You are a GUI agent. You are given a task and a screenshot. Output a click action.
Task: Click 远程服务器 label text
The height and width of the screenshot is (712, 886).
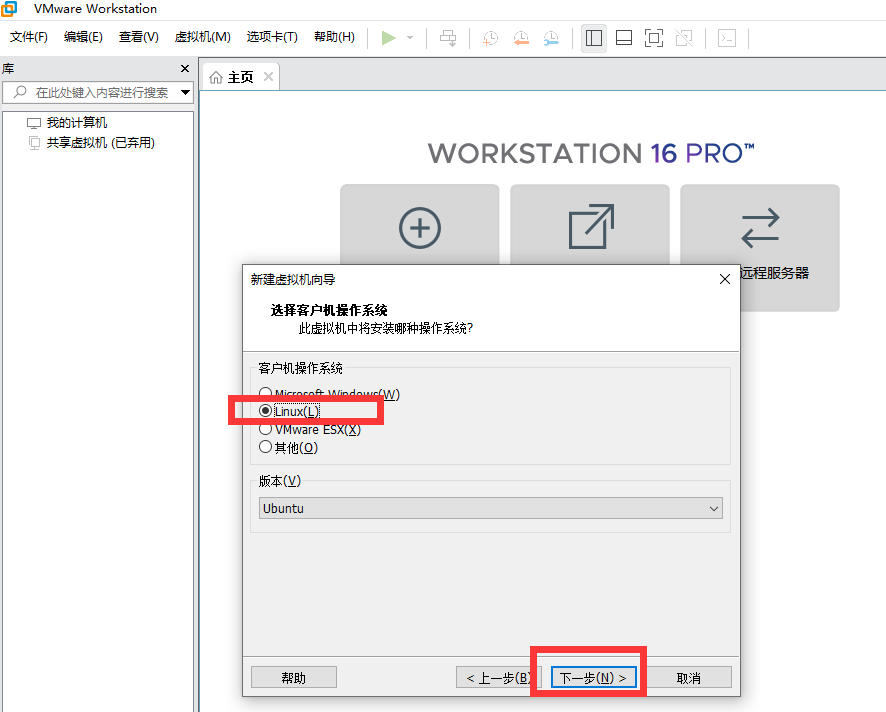point(775,273)
